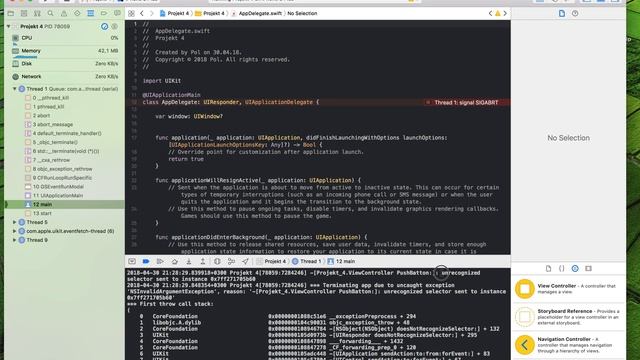Show the Code Snippet library

coord(562,269)
